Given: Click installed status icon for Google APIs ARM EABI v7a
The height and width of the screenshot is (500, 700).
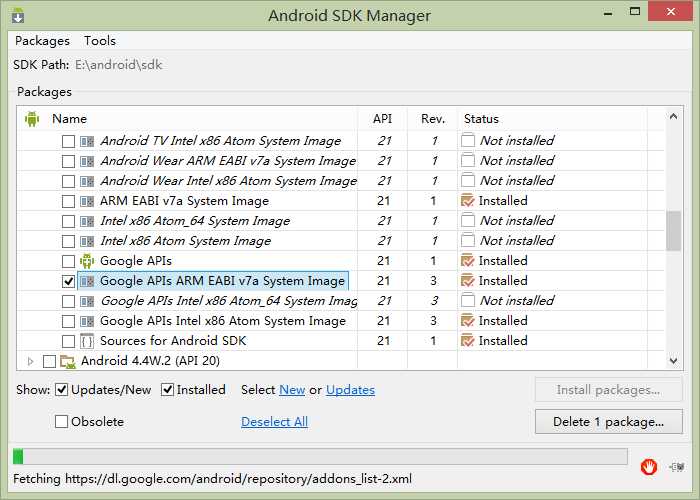Looking at the screenshot, I should click(467, 281).
